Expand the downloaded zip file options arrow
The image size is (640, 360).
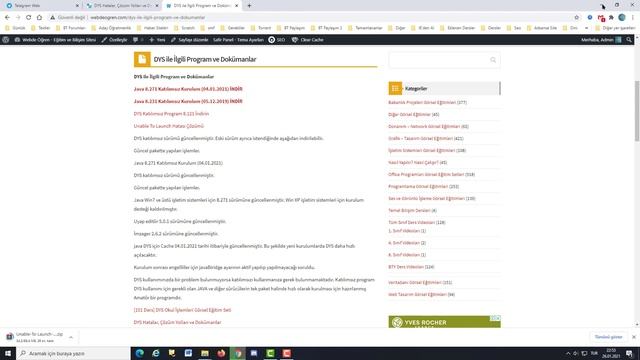point(71,337)
